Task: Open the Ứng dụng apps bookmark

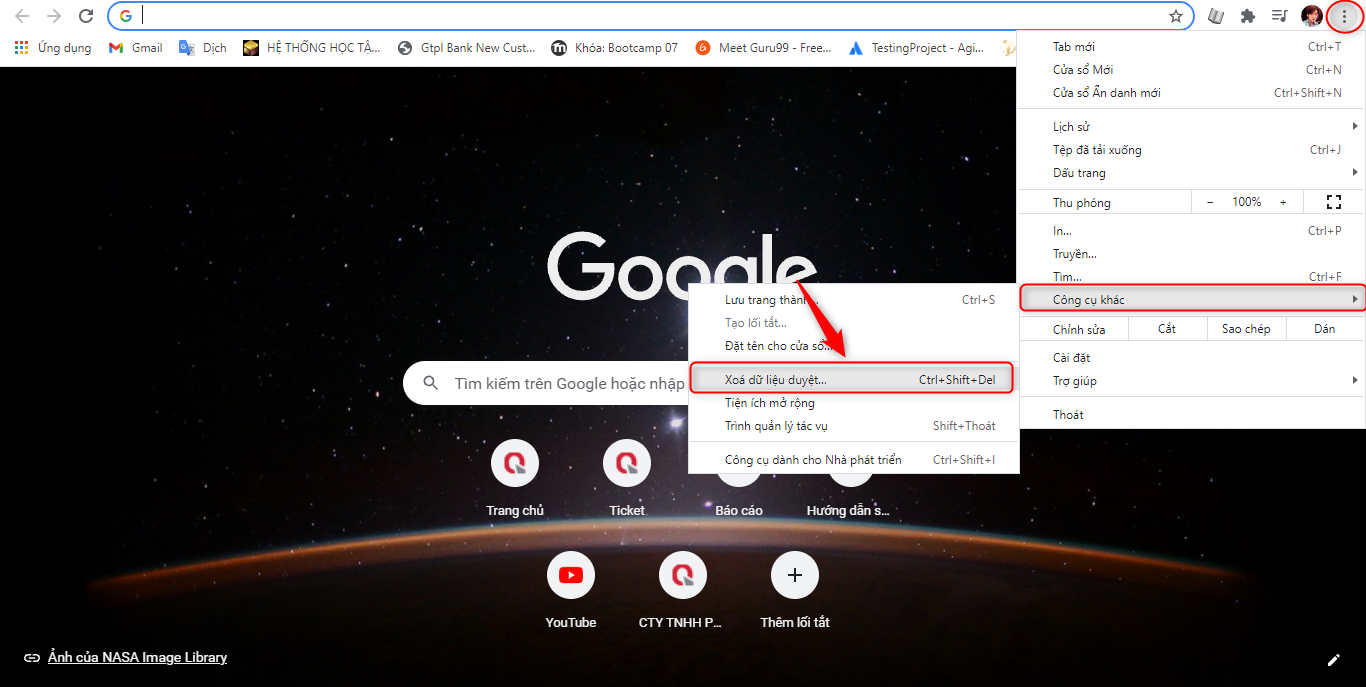Action: (52, 47)
